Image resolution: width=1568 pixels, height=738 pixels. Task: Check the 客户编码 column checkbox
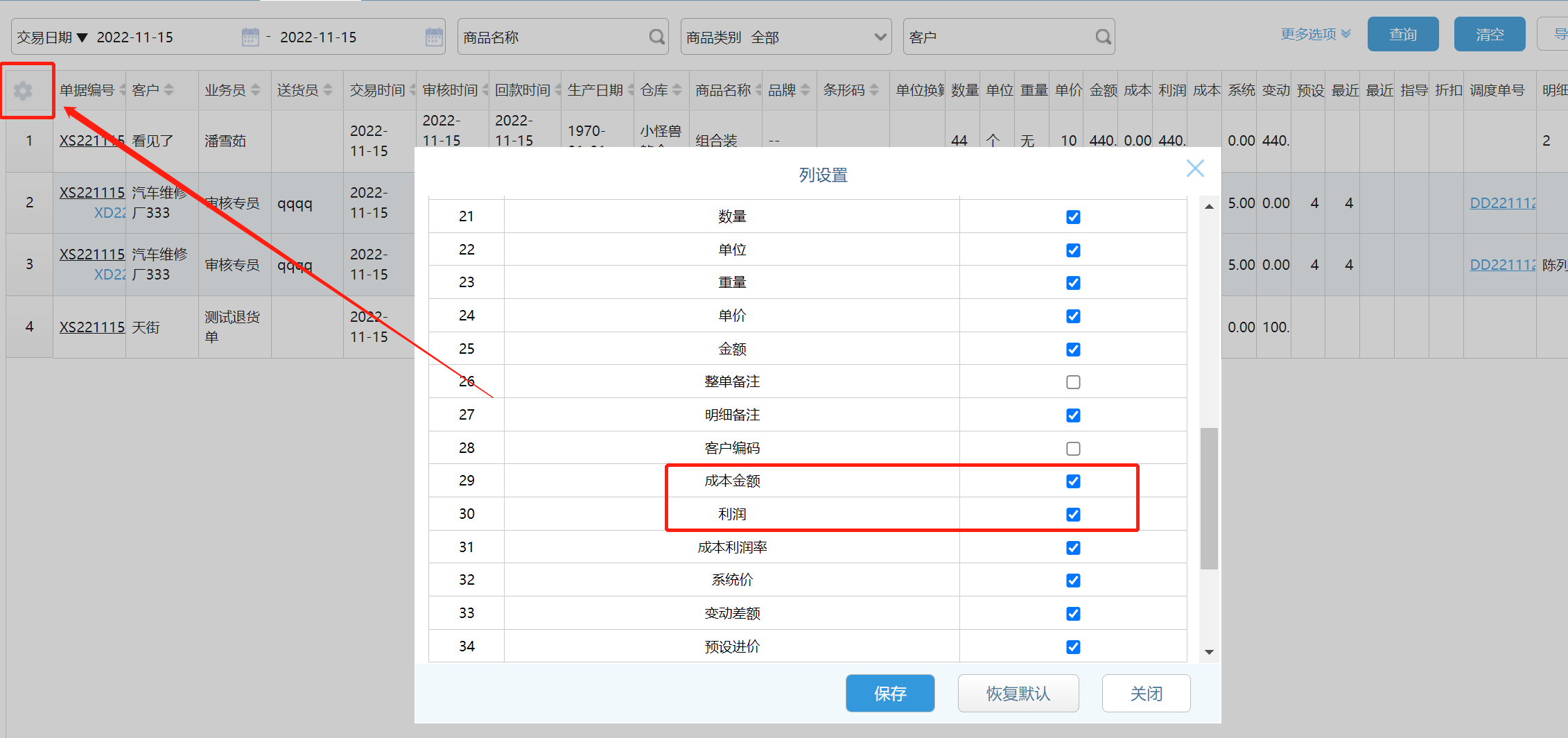click(1073, 449)
